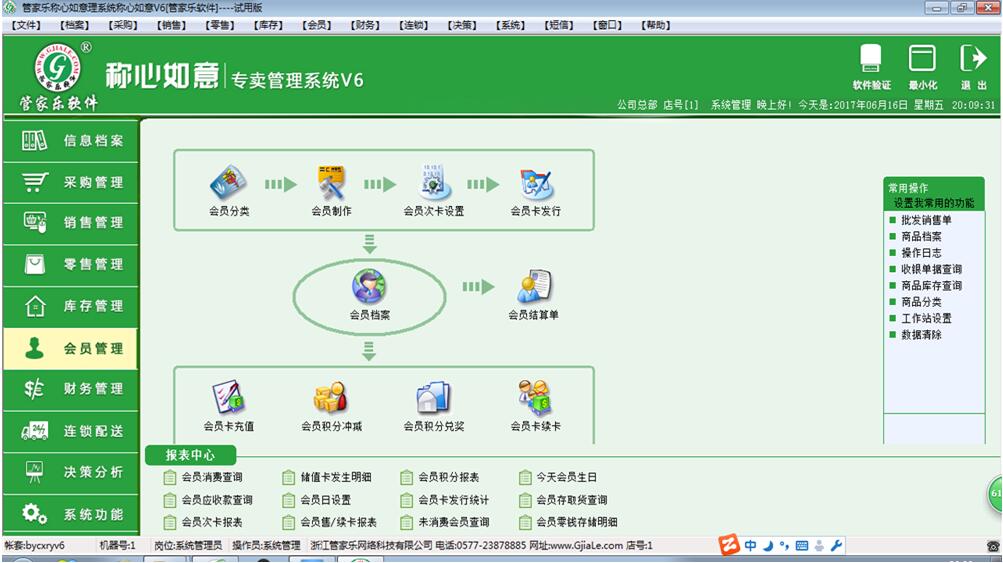Open the 会员次卡设置 icon

coord(434,183)
